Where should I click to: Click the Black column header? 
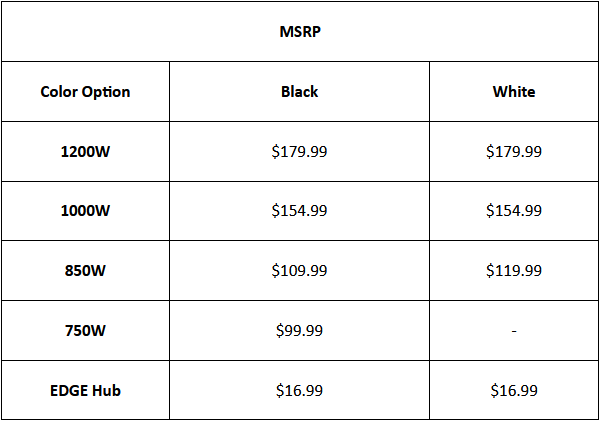click(x=299, y=92)
